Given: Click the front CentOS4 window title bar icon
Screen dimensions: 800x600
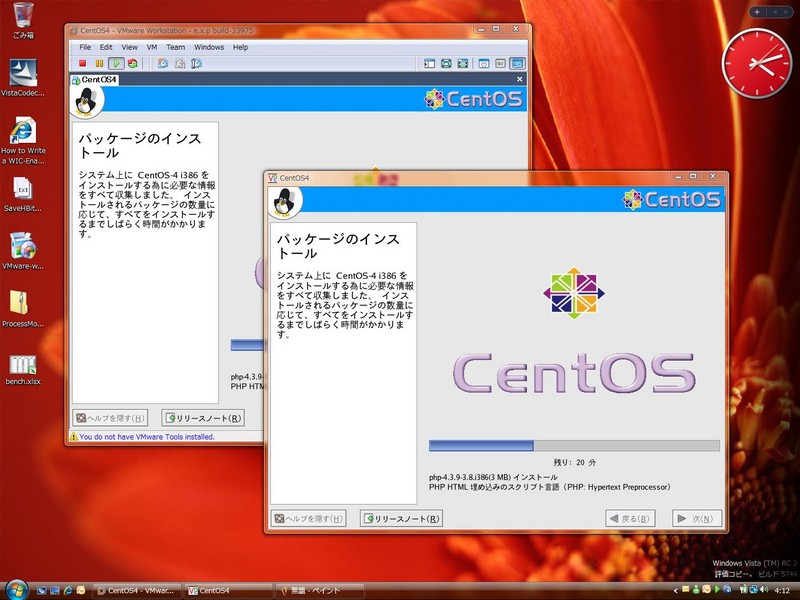Looking at the screenshot, I should (273, 178).
